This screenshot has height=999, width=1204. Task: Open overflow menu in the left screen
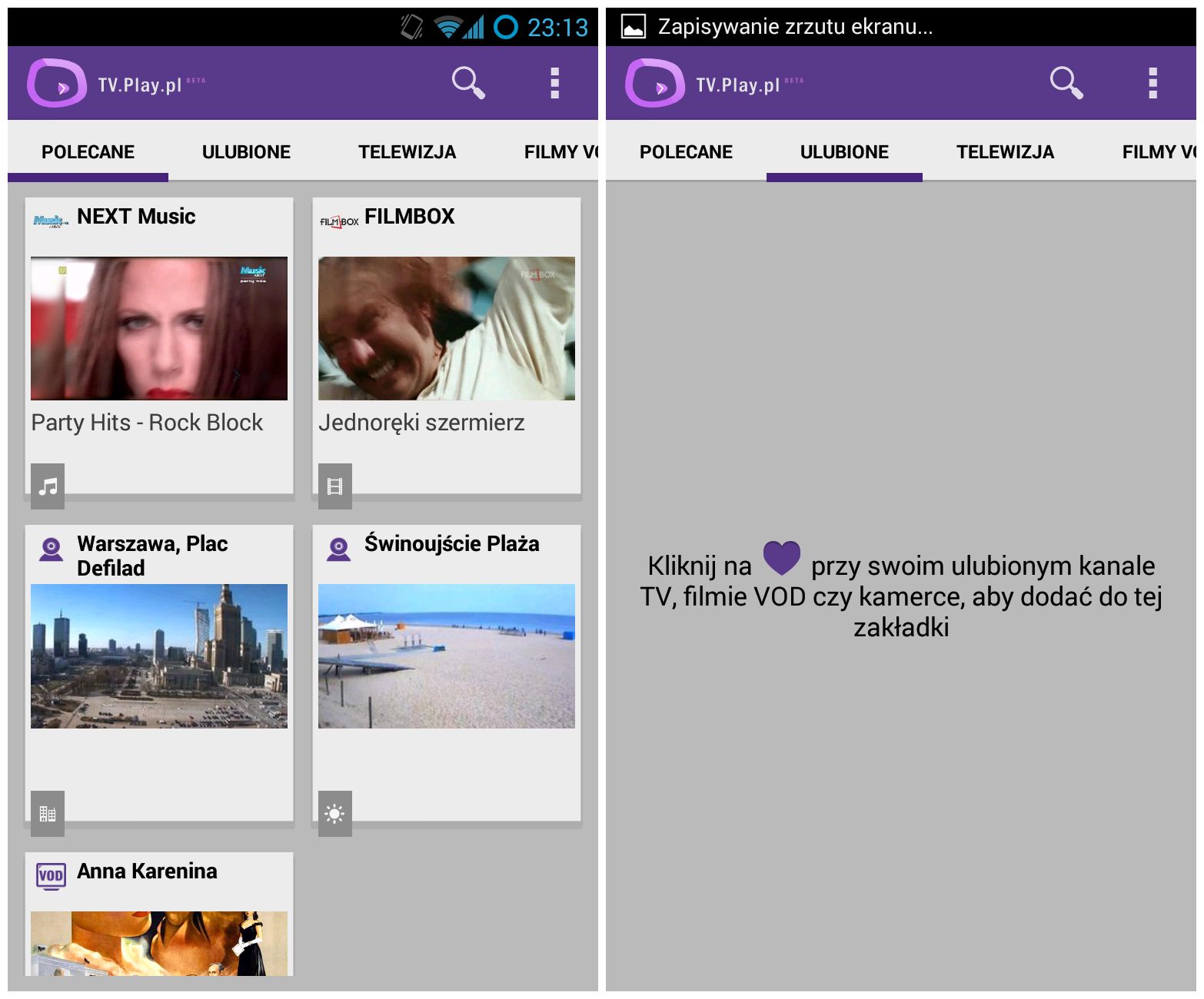click(x=554, y=83)
